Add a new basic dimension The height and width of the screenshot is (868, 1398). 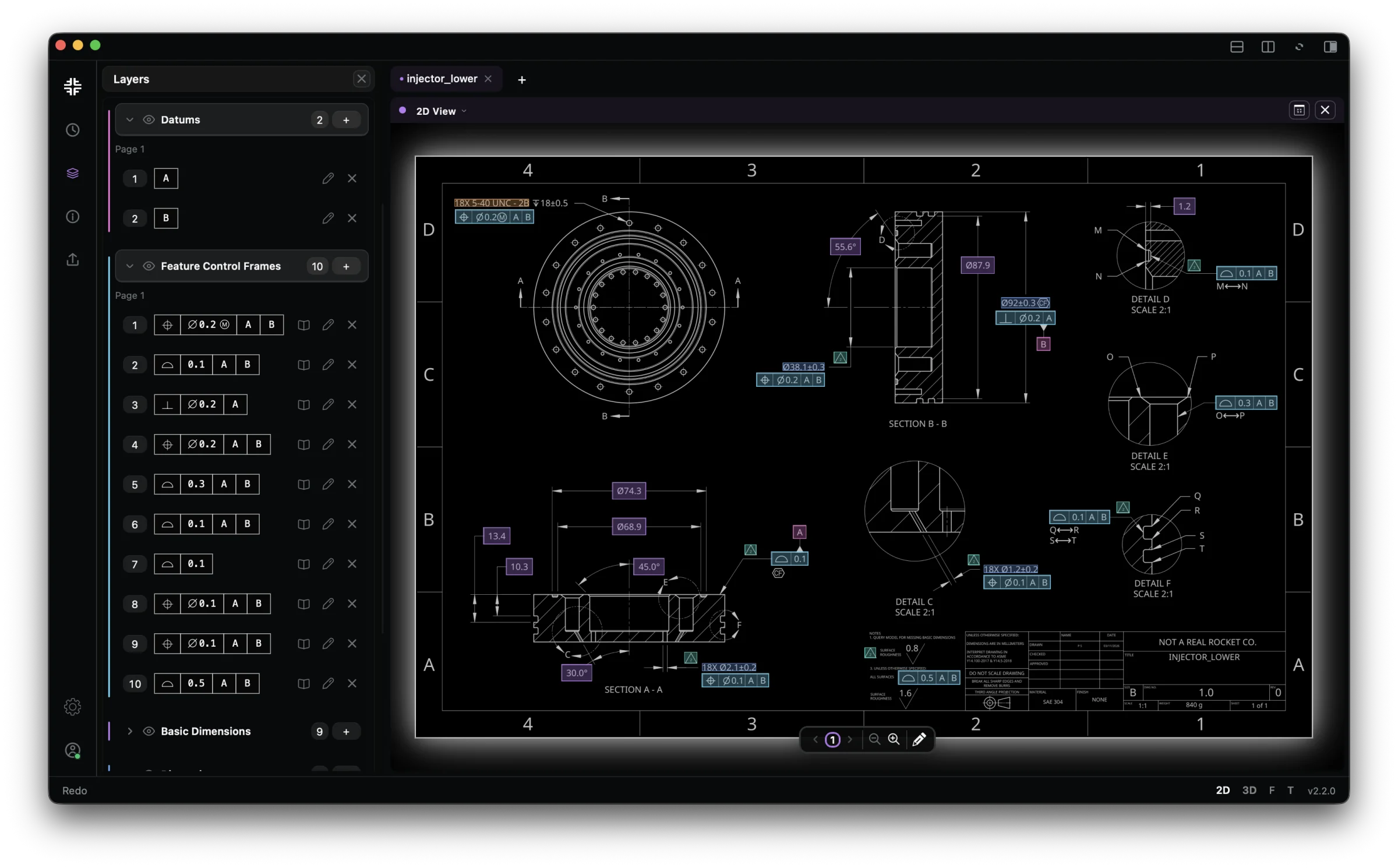click(x=347, y=732)
